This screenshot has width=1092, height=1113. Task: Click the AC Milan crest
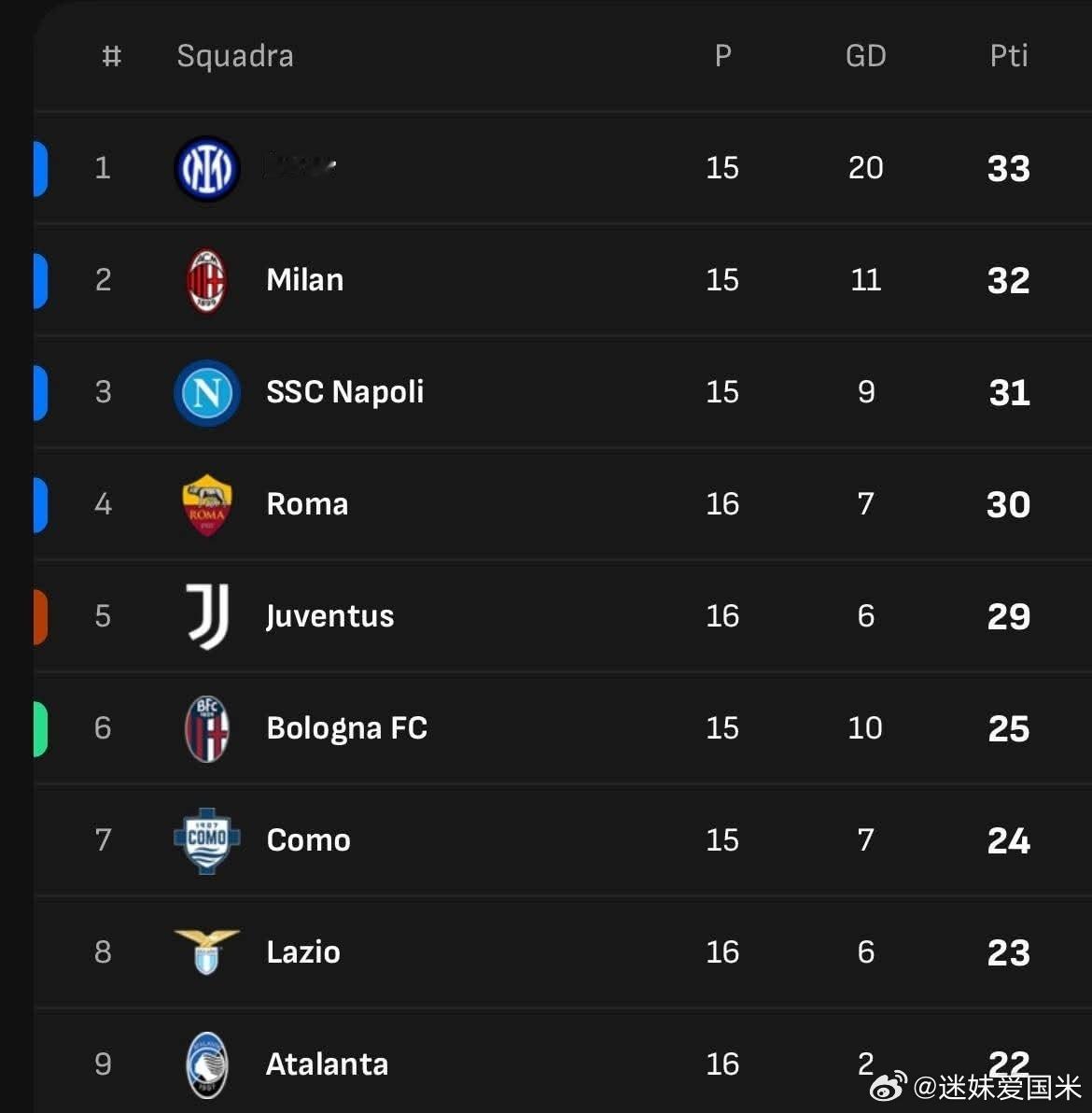point(206,281)
